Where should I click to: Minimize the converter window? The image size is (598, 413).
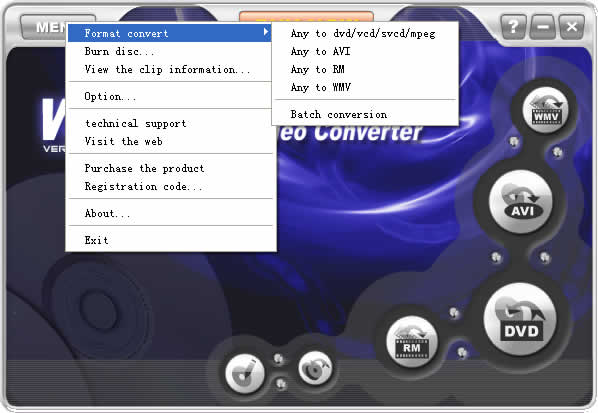coord(543,27)
